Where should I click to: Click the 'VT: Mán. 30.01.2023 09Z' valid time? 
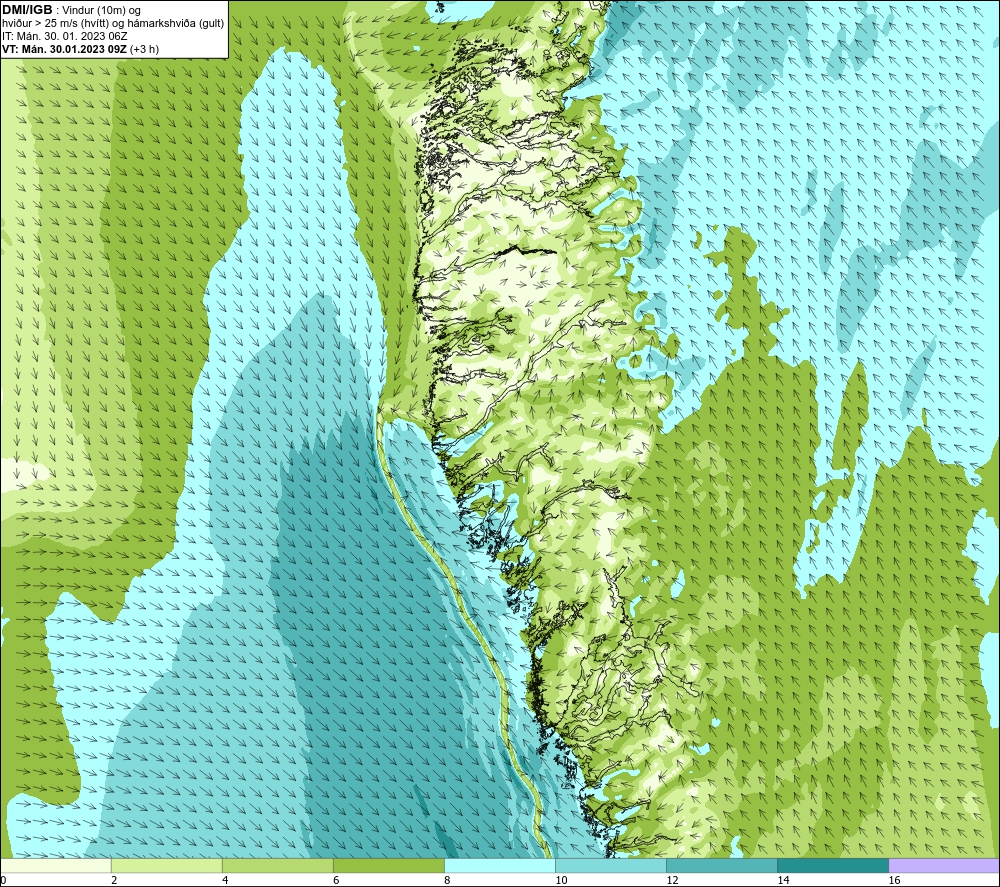point(64,49)
